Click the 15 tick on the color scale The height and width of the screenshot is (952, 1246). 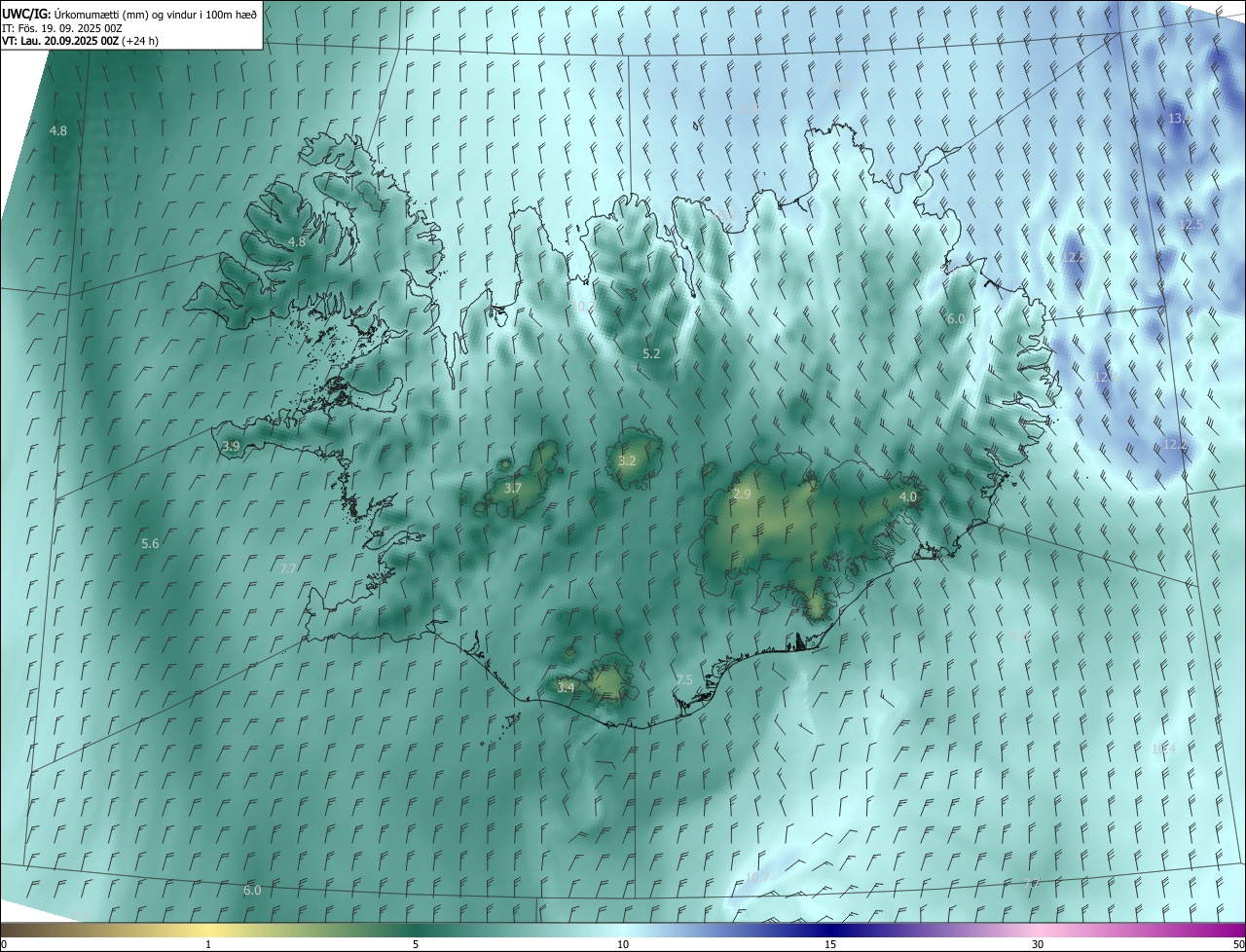(x=830, y=944)
